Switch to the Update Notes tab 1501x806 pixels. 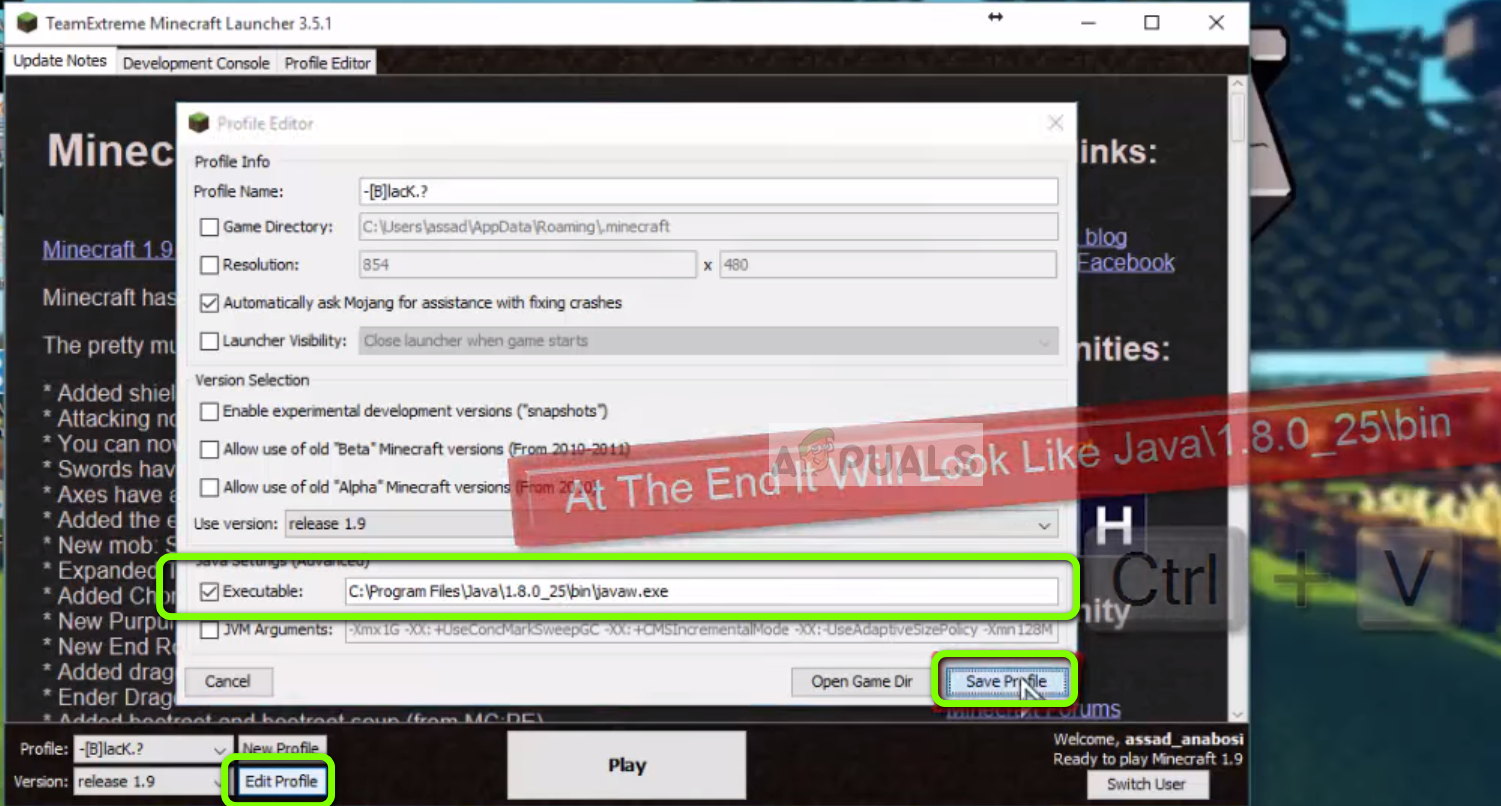pos(60,61)
